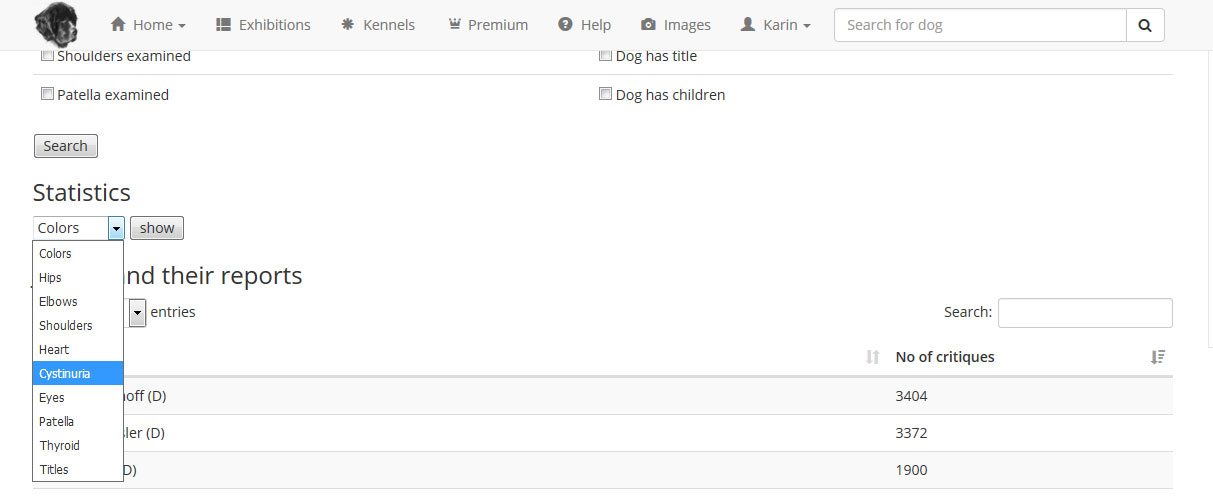Go to the Premium crown menu item

pyautogui.click(x=488, y=25)
